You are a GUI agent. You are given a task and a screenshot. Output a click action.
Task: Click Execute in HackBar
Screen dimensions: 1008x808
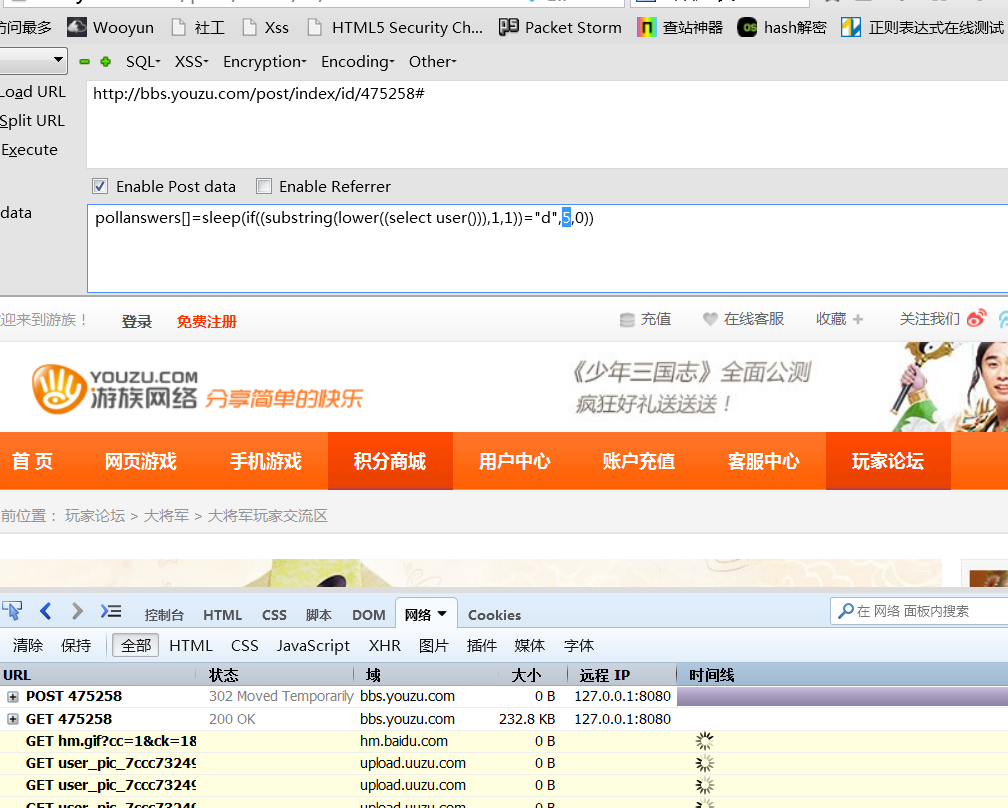(29, 150)
